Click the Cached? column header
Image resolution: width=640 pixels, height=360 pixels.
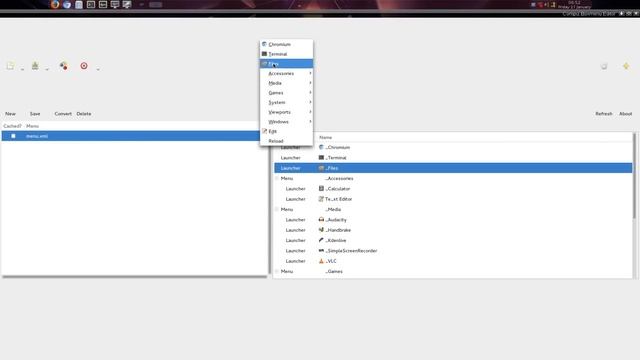point(12,126)
